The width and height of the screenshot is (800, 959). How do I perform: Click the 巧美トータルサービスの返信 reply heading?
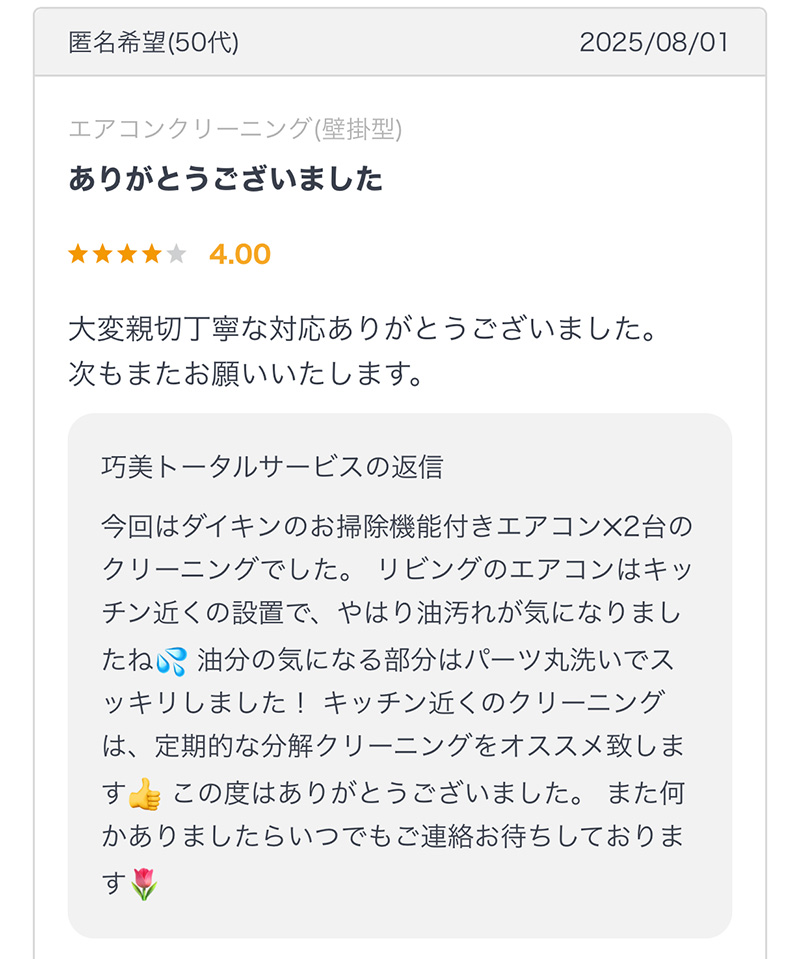(x=272, y=467)
